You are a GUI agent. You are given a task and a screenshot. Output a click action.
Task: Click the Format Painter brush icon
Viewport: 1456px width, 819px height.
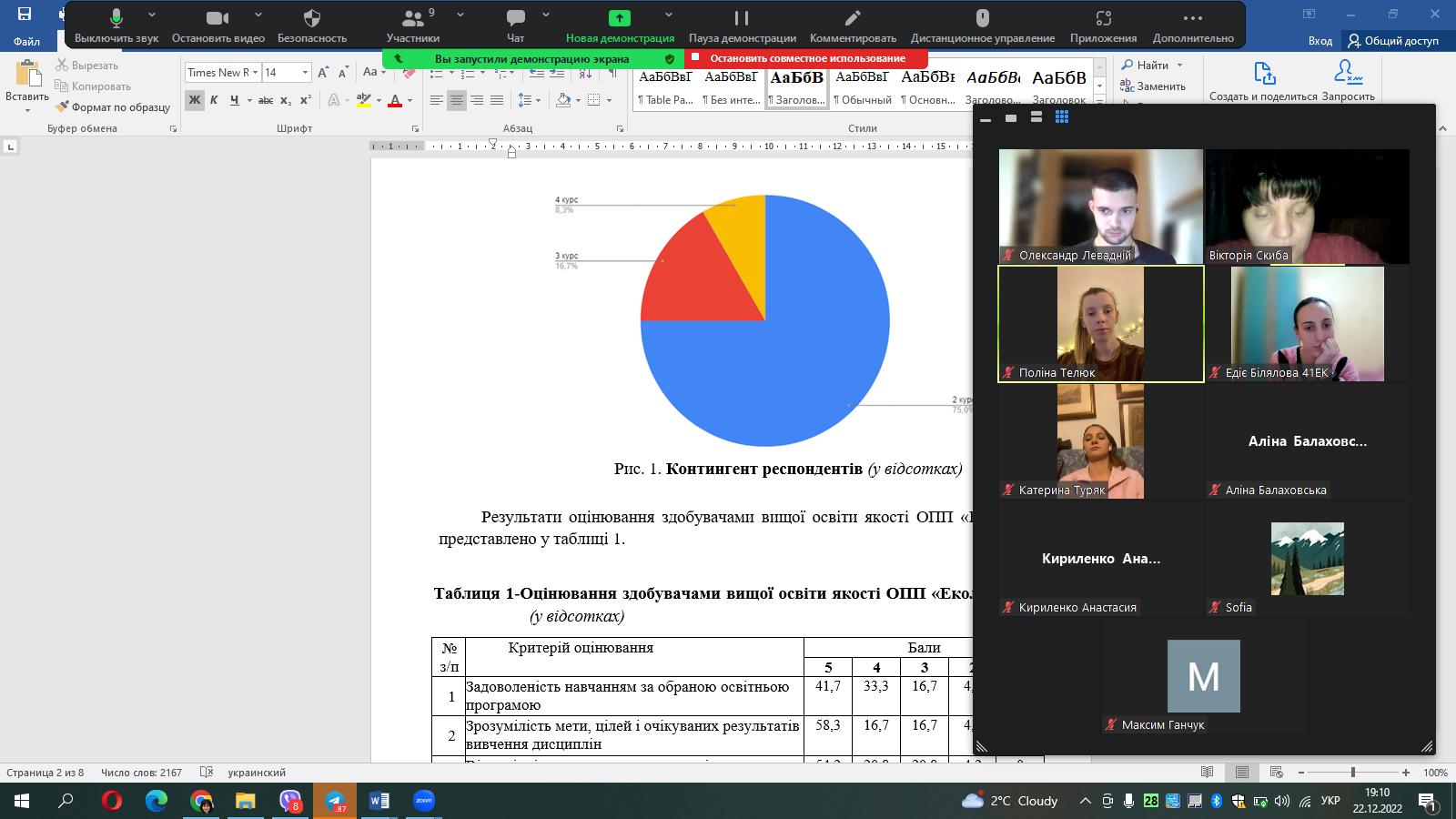coord(63,107)
